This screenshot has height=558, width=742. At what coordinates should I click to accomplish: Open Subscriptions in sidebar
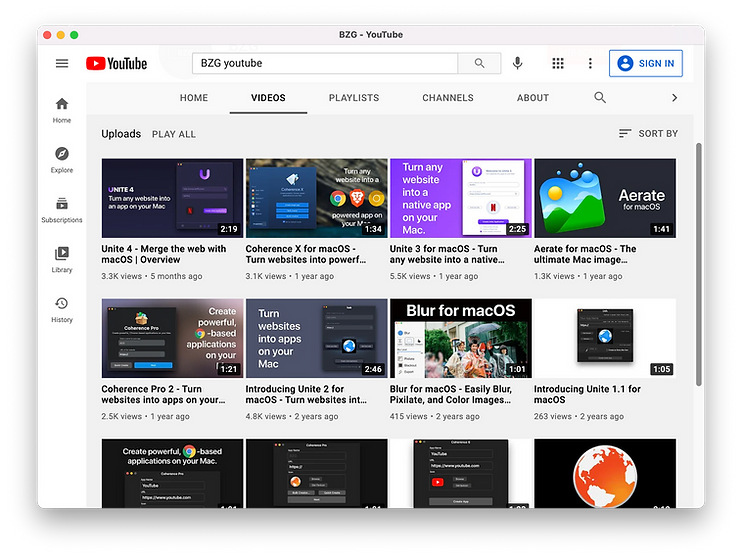click(x=62, y=210)
